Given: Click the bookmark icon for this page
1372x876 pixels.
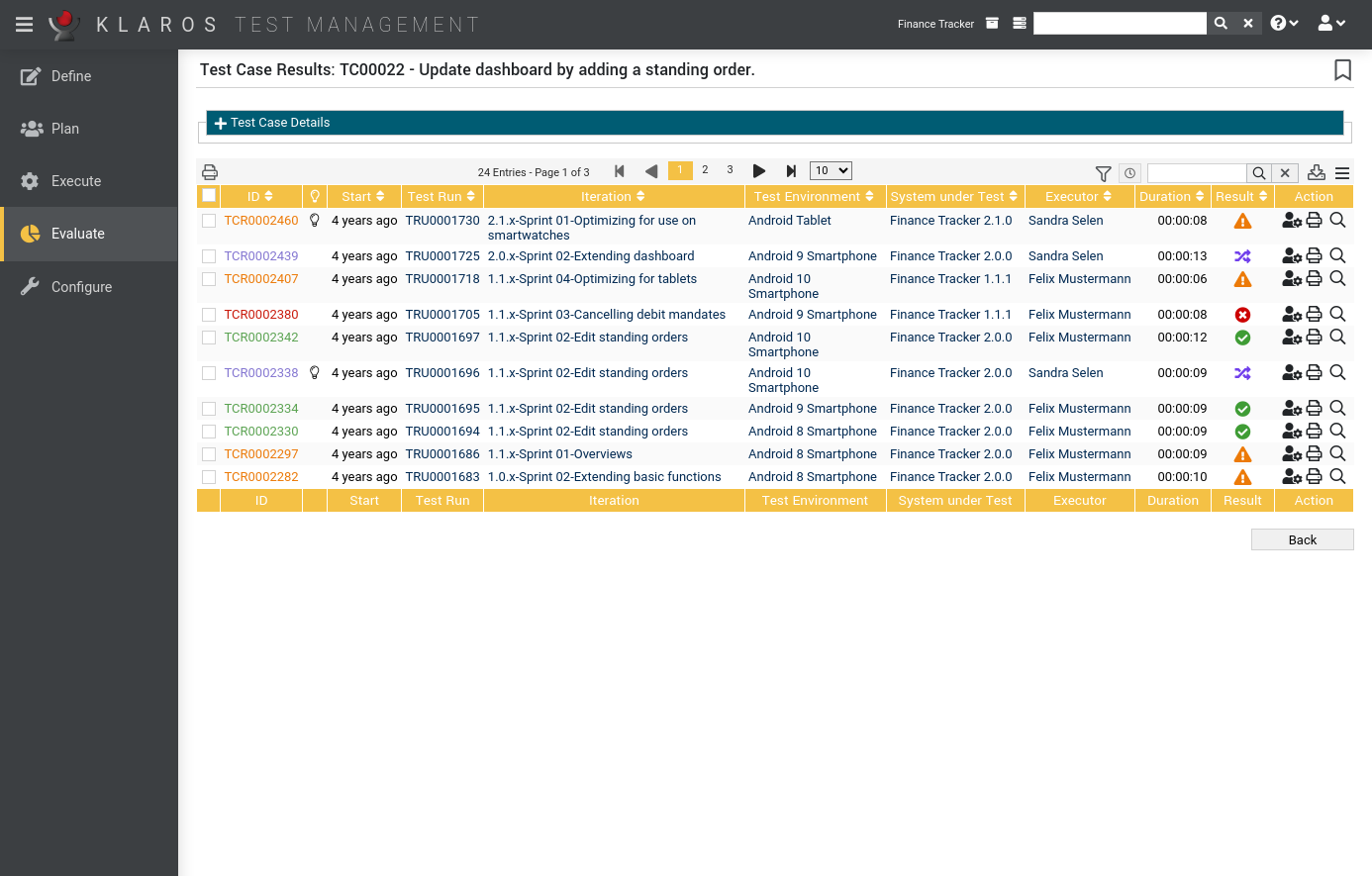Looking at the screenshot, I should tap(1342, 69).
